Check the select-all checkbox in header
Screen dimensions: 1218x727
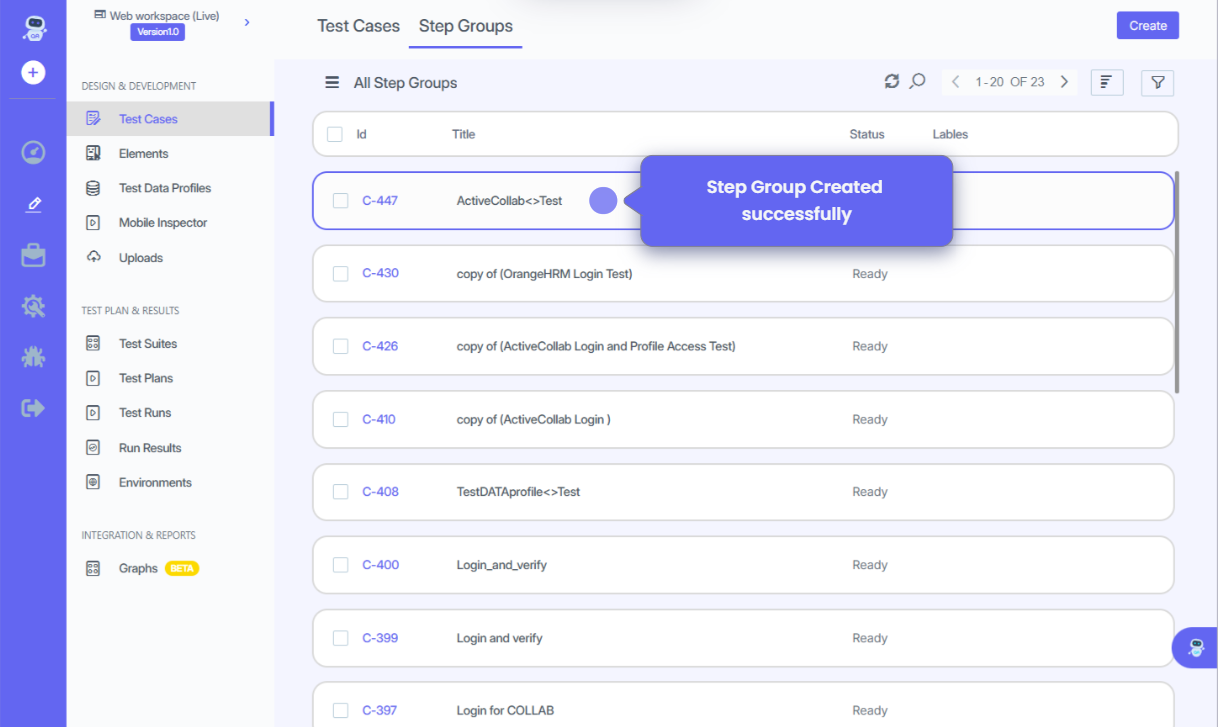[x=335, y=134]
